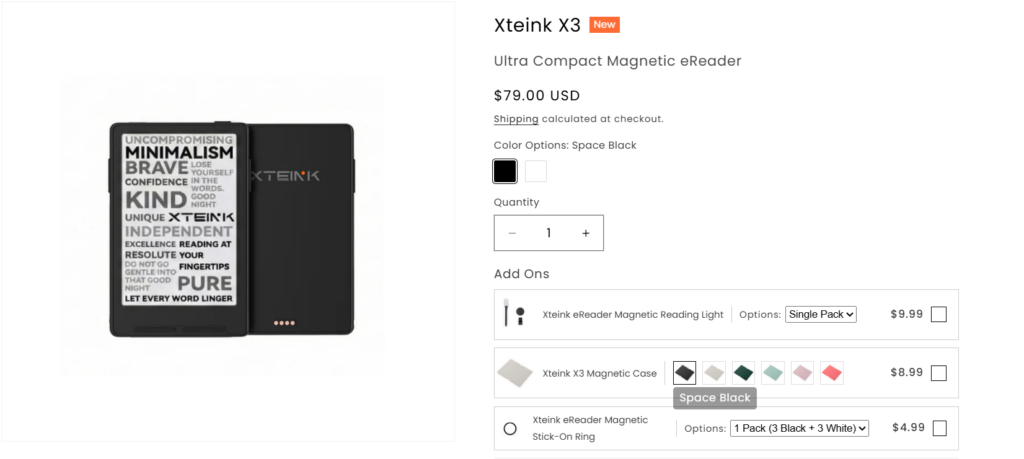
Task: Select the dark green magnetic case option
Action: tap(743, 373)
